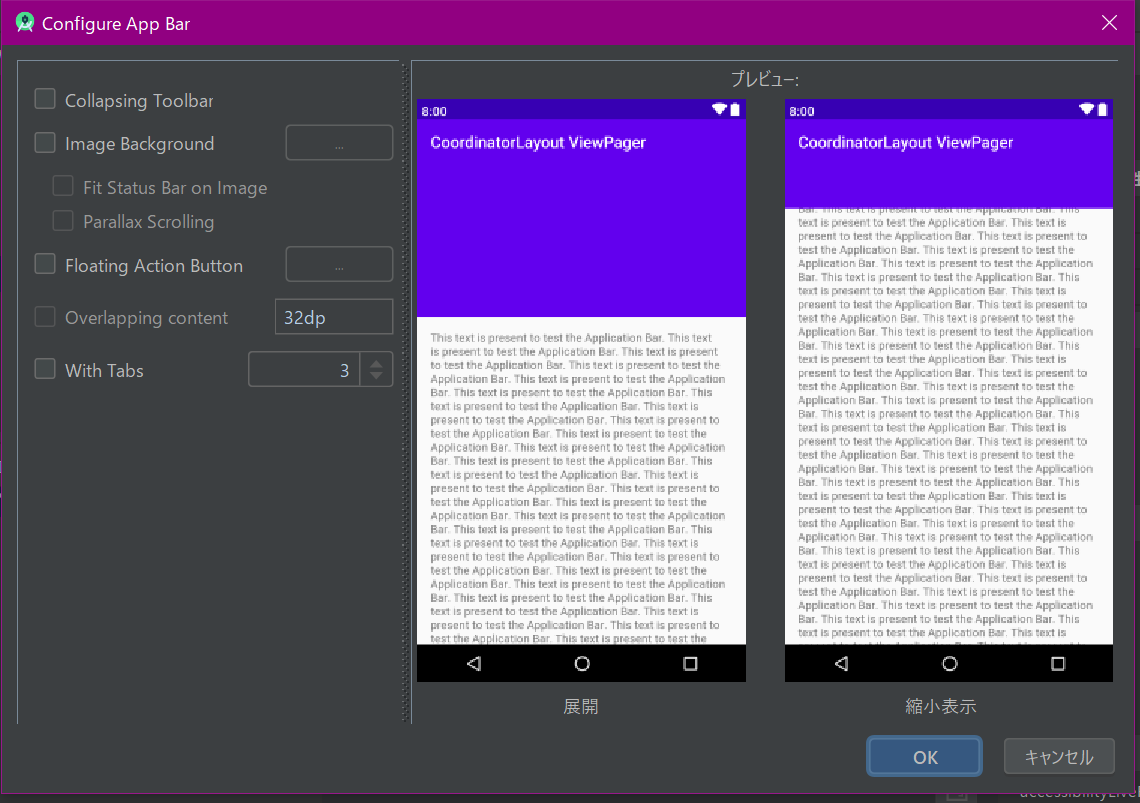Click the 8:00 clock in collapsed preview
Image resolution: width=1140 pixels, height=803 pixels.
802,111
